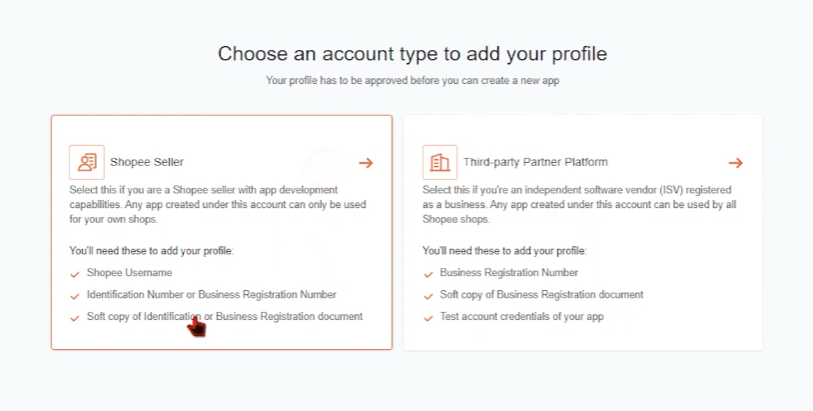Click the Soft copy of Business Registration document text

click(x=541, y=294)
